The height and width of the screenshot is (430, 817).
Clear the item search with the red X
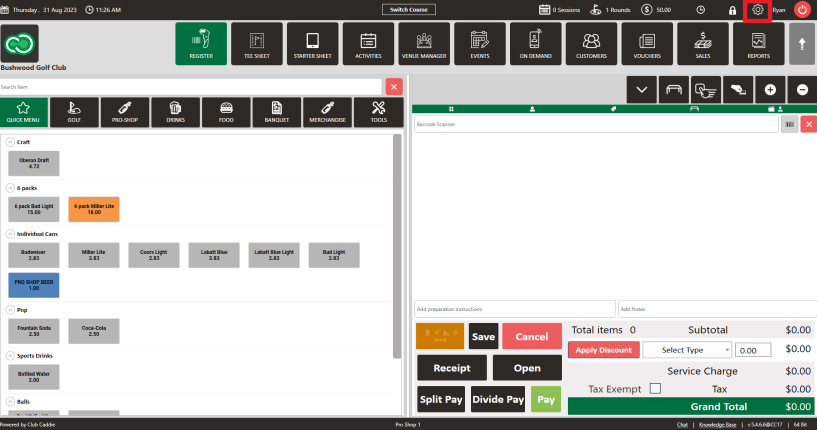click(x=394, y=87)
